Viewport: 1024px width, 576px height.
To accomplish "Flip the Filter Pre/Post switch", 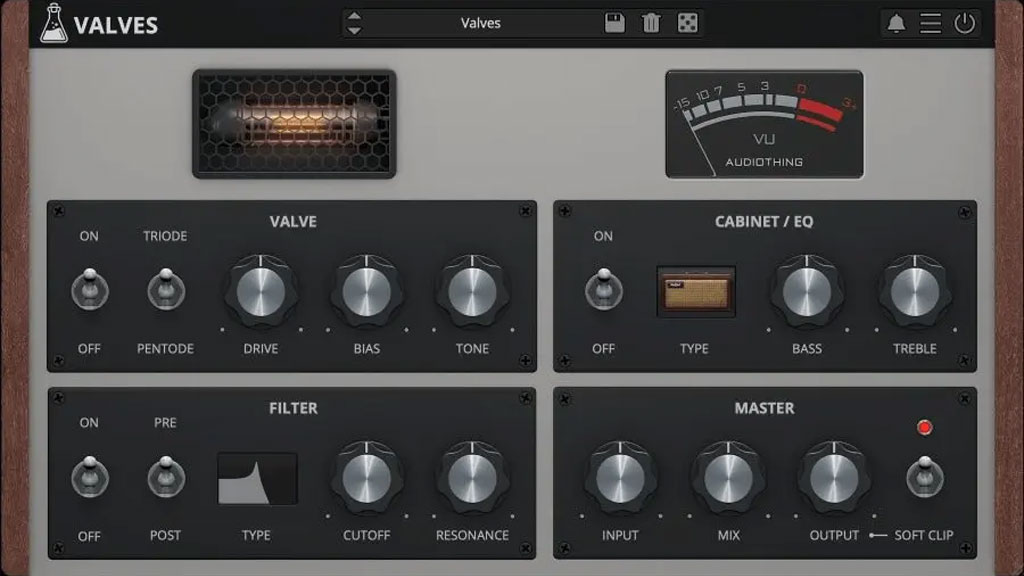I will coord(166,477).
